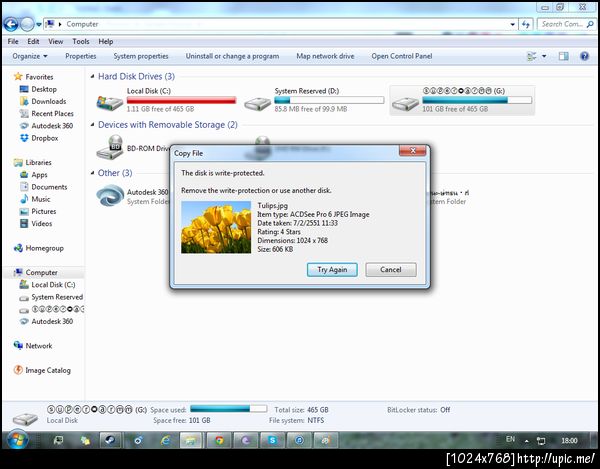Click Properties in the command bar
600x469 pixels.
(x=80, y=56)
